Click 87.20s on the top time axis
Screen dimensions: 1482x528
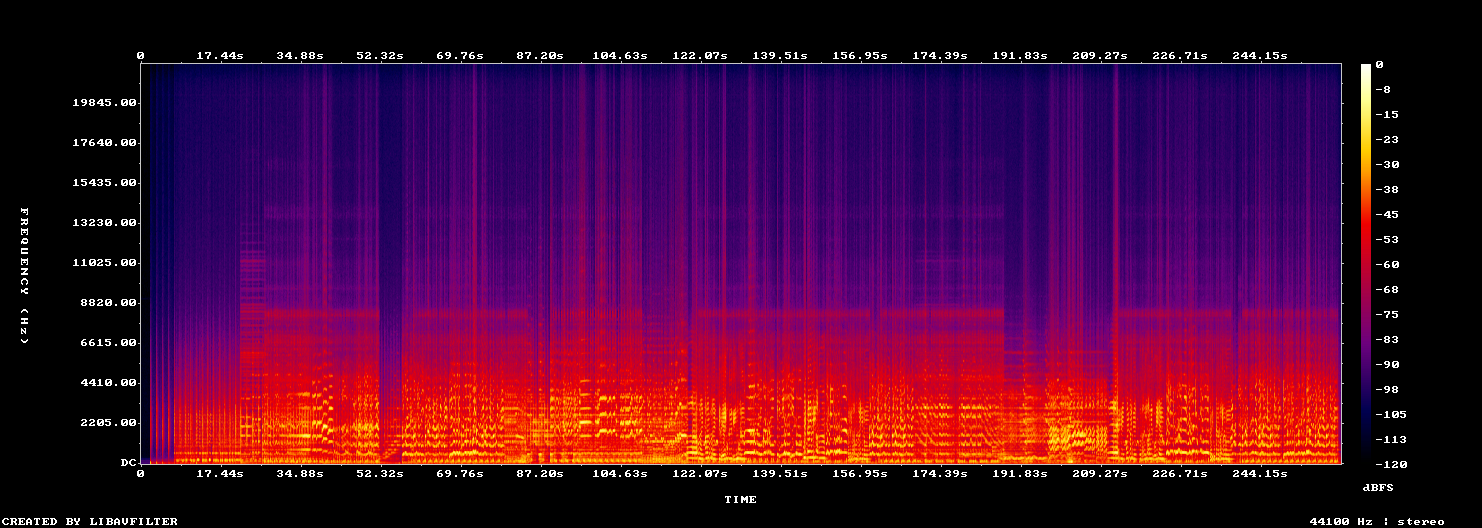pos(540,55)
